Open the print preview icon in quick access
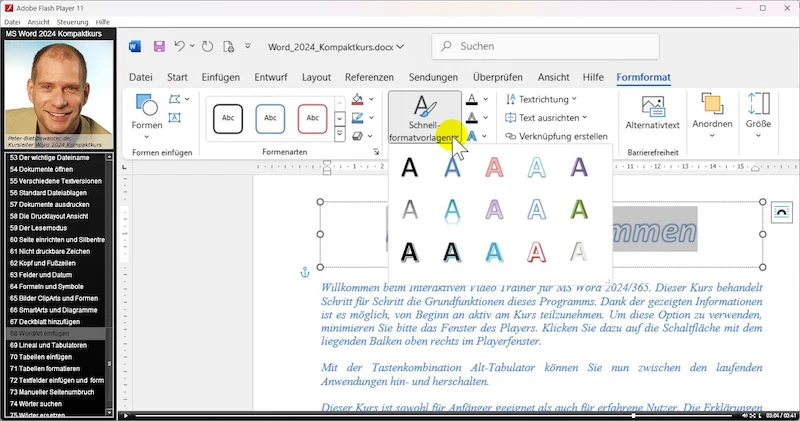The height and width of the screenshot is (421, 800). click(229, 46)
